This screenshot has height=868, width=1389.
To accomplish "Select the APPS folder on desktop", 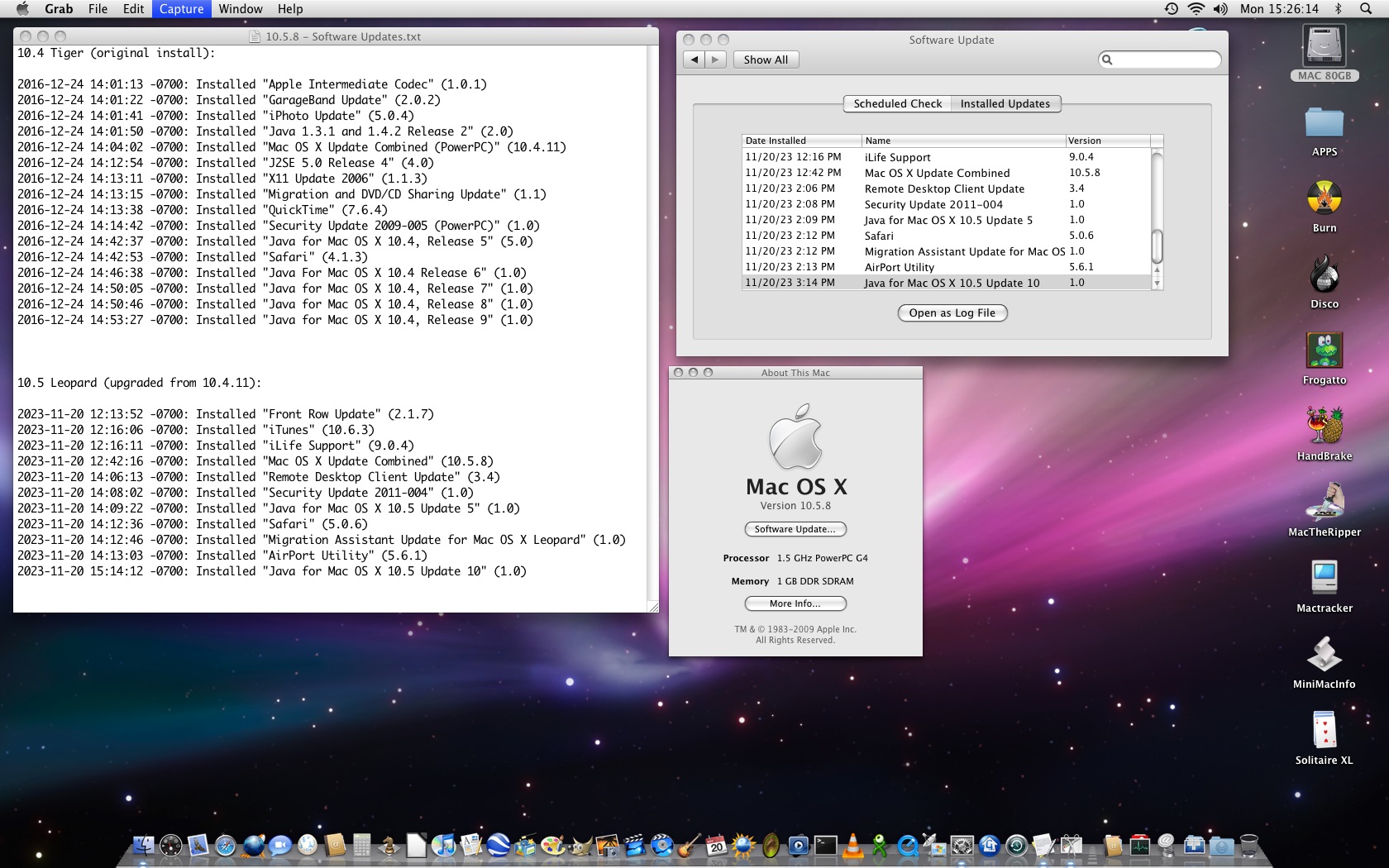I will pyautogui.click(x=1325, y=122).
